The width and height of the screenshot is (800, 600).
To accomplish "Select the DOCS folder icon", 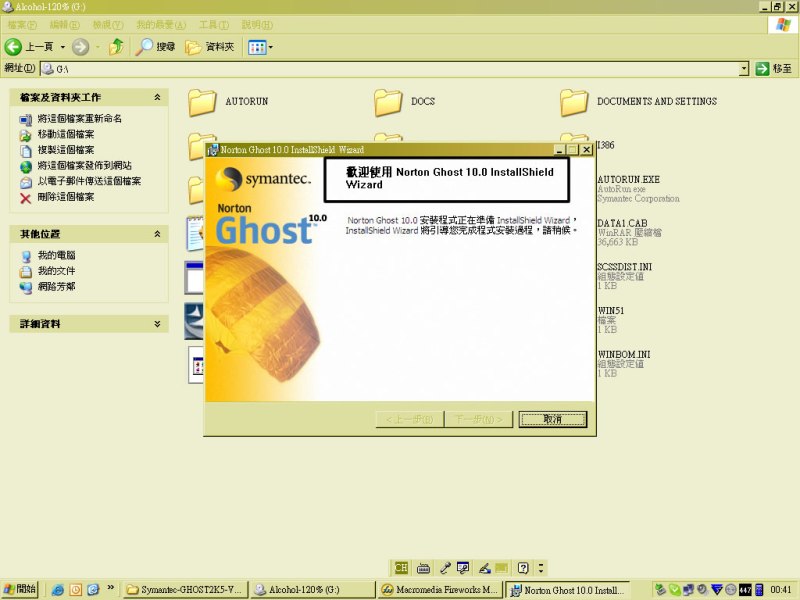I will (388, 102).
